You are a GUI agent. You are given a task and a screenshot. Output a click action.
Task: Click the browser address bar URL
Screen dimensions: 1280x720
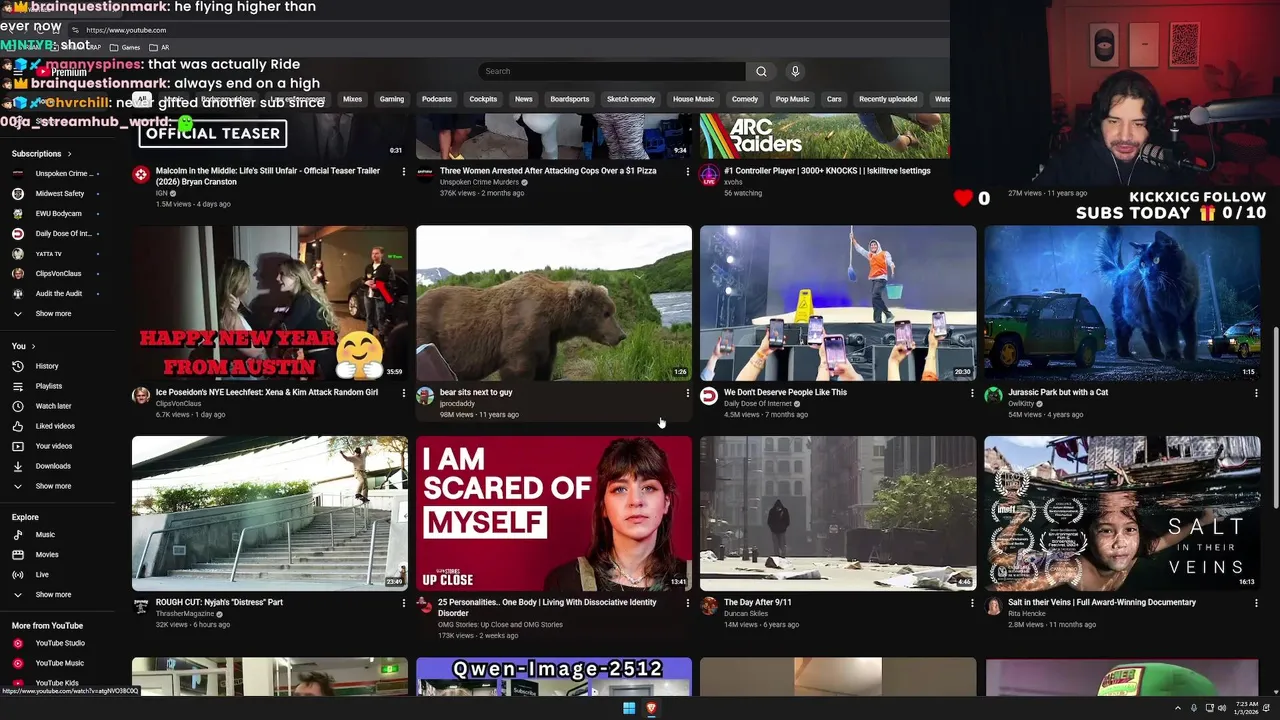point(126,30)
